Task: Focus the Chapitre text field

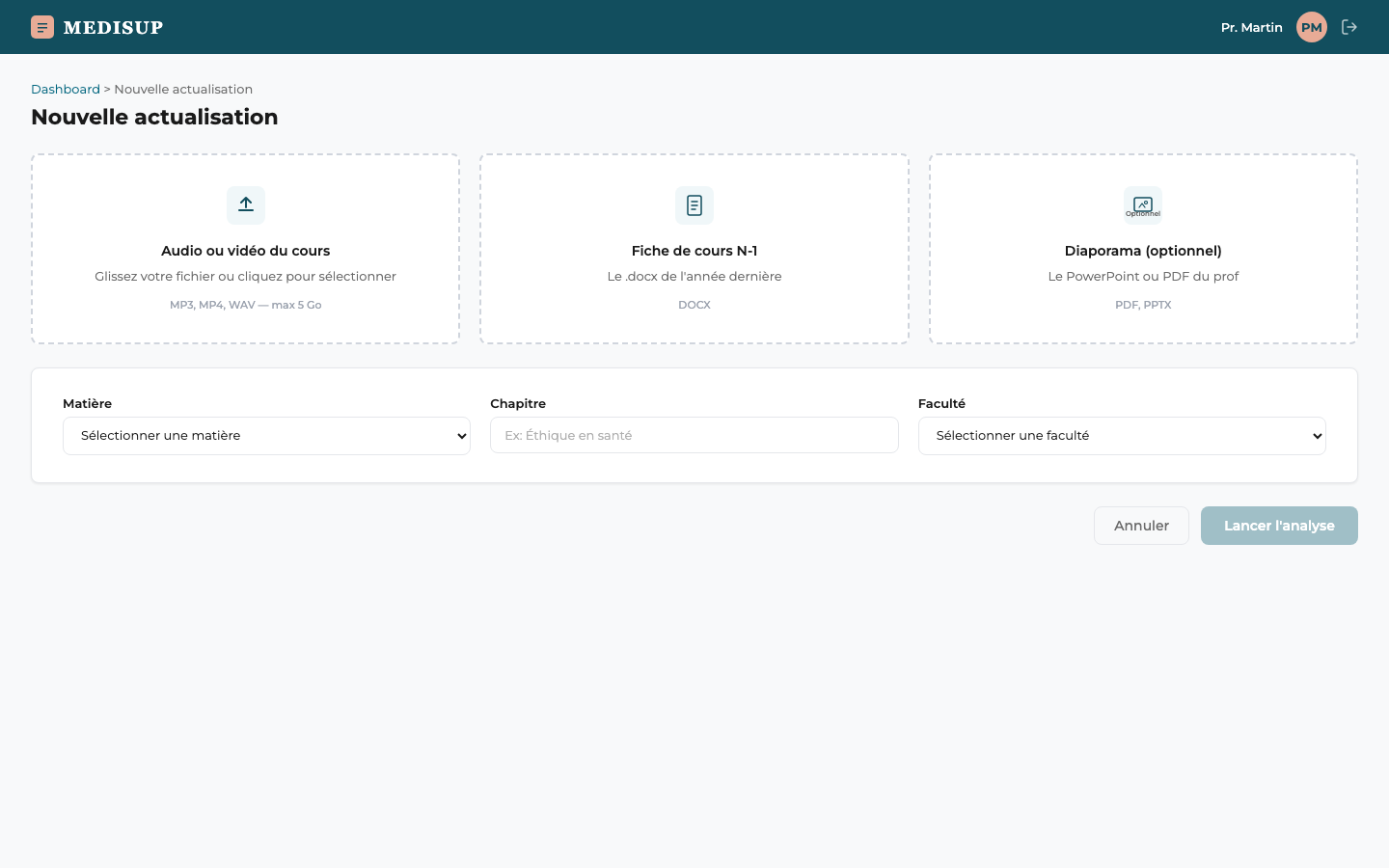Action: pyautogui.click(x=694, y=435)
